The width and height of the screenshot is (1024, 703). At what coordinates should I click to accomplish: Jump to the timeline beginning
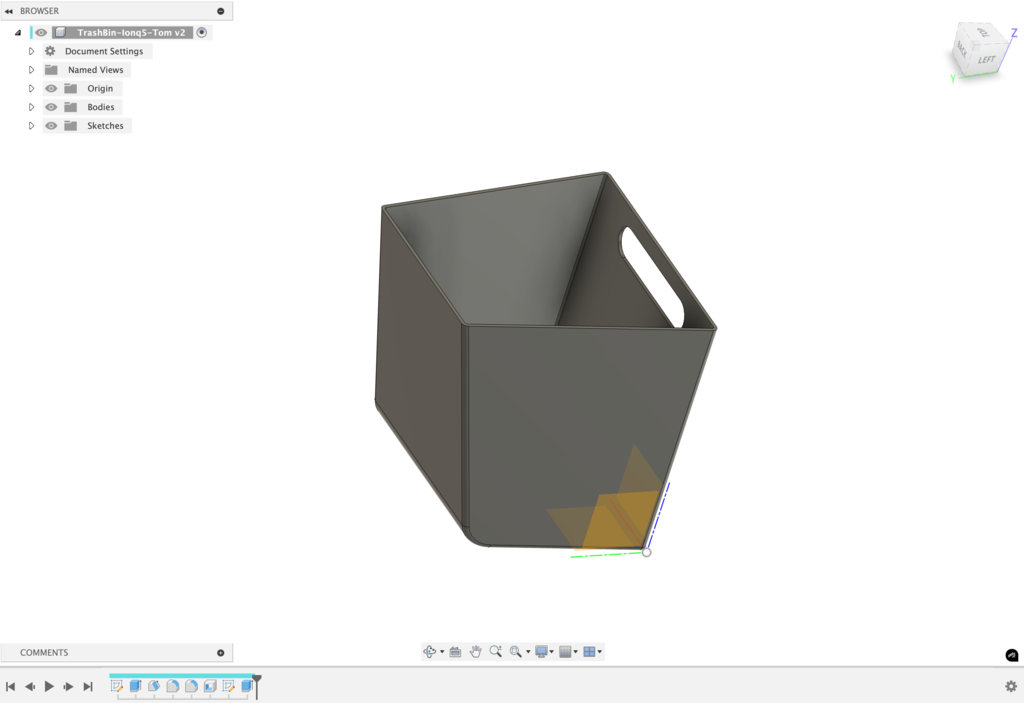[x=10, y=686]
